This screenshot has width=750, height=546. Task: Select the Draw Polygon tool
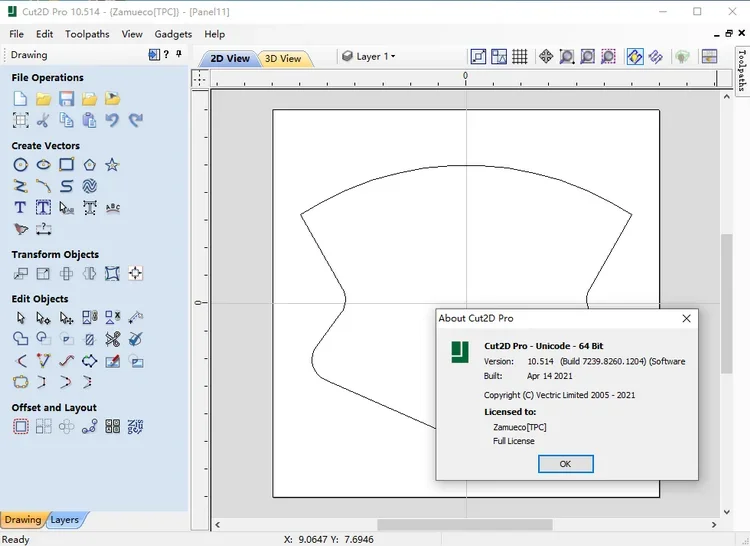(89, 165)
